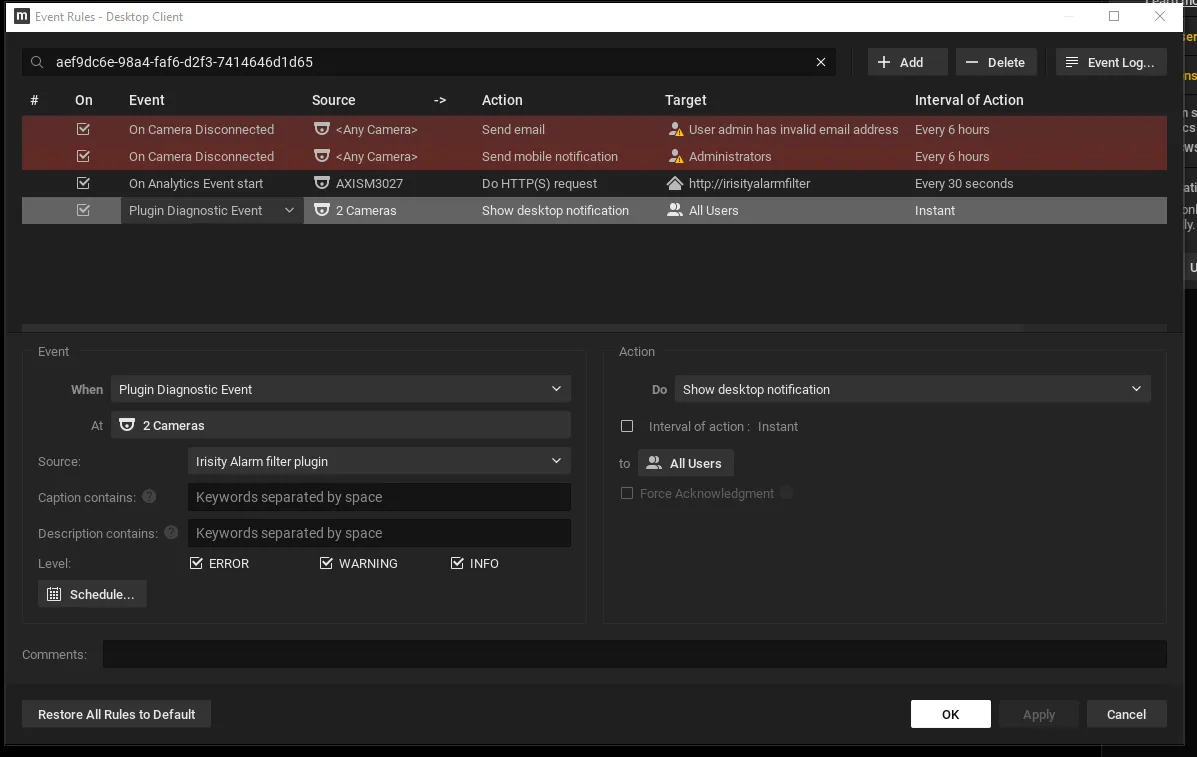Sort the table by the Event column header
This screenshot has height=757, width=1197.
[x=147, y=100]
